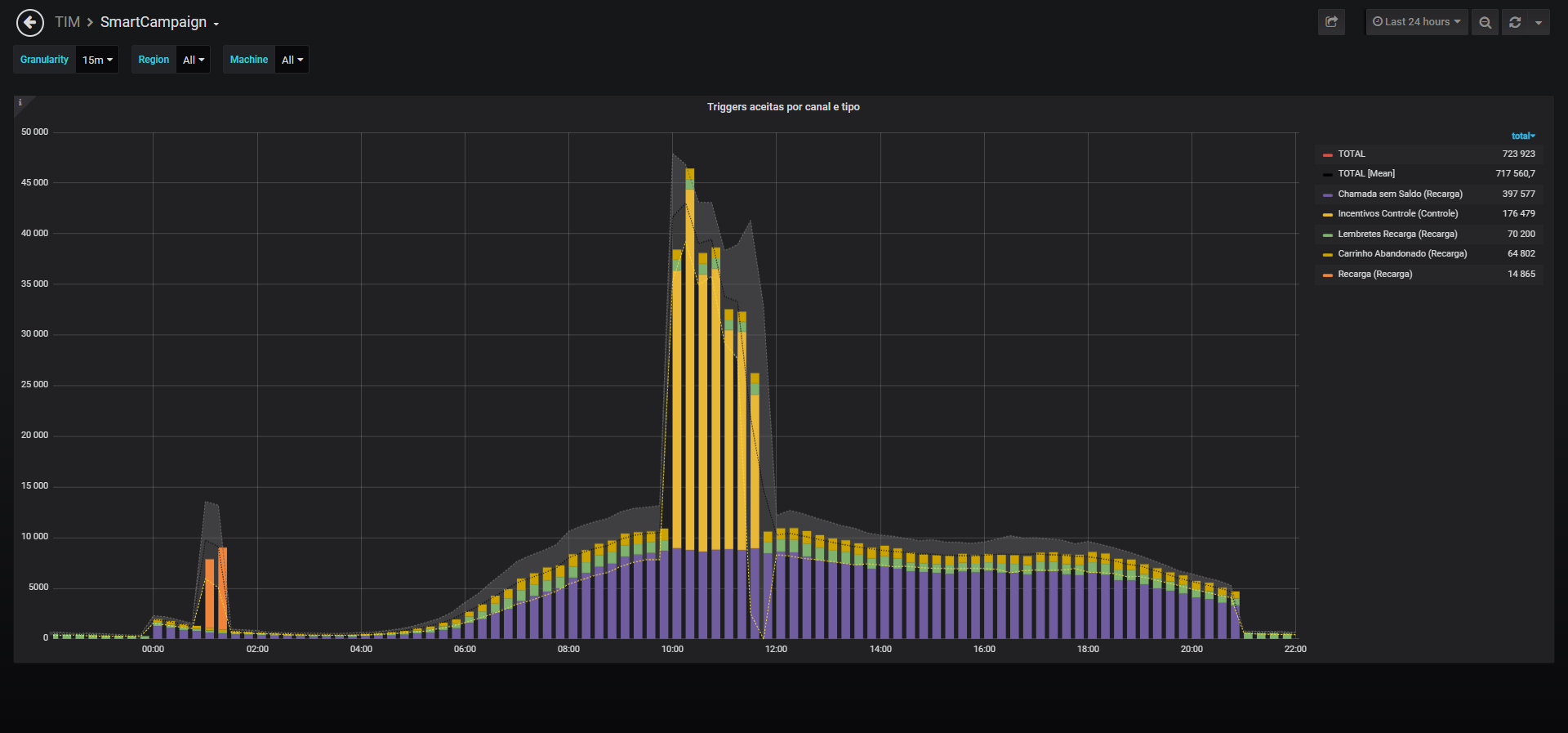This screenshot has height=733, width=1568.
Task: Refresh the dashboard with the refresh icon
Action: point(1515,22)
